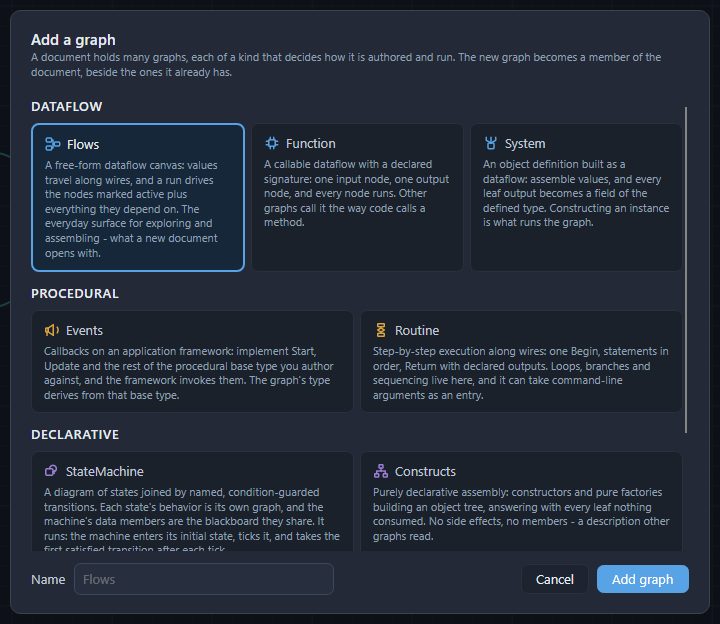720x624 pixels.
Task: Click the PROCEDURAL section heading
Action: [x=75, y=293]
